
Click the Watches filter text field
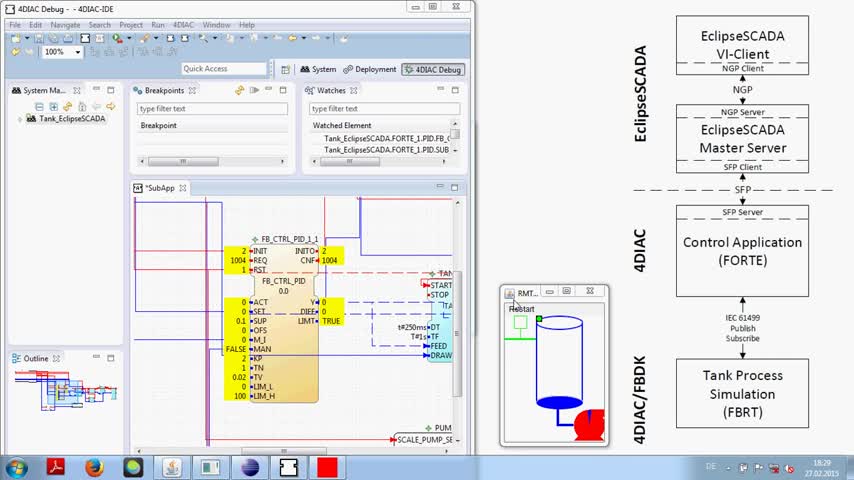385,108
